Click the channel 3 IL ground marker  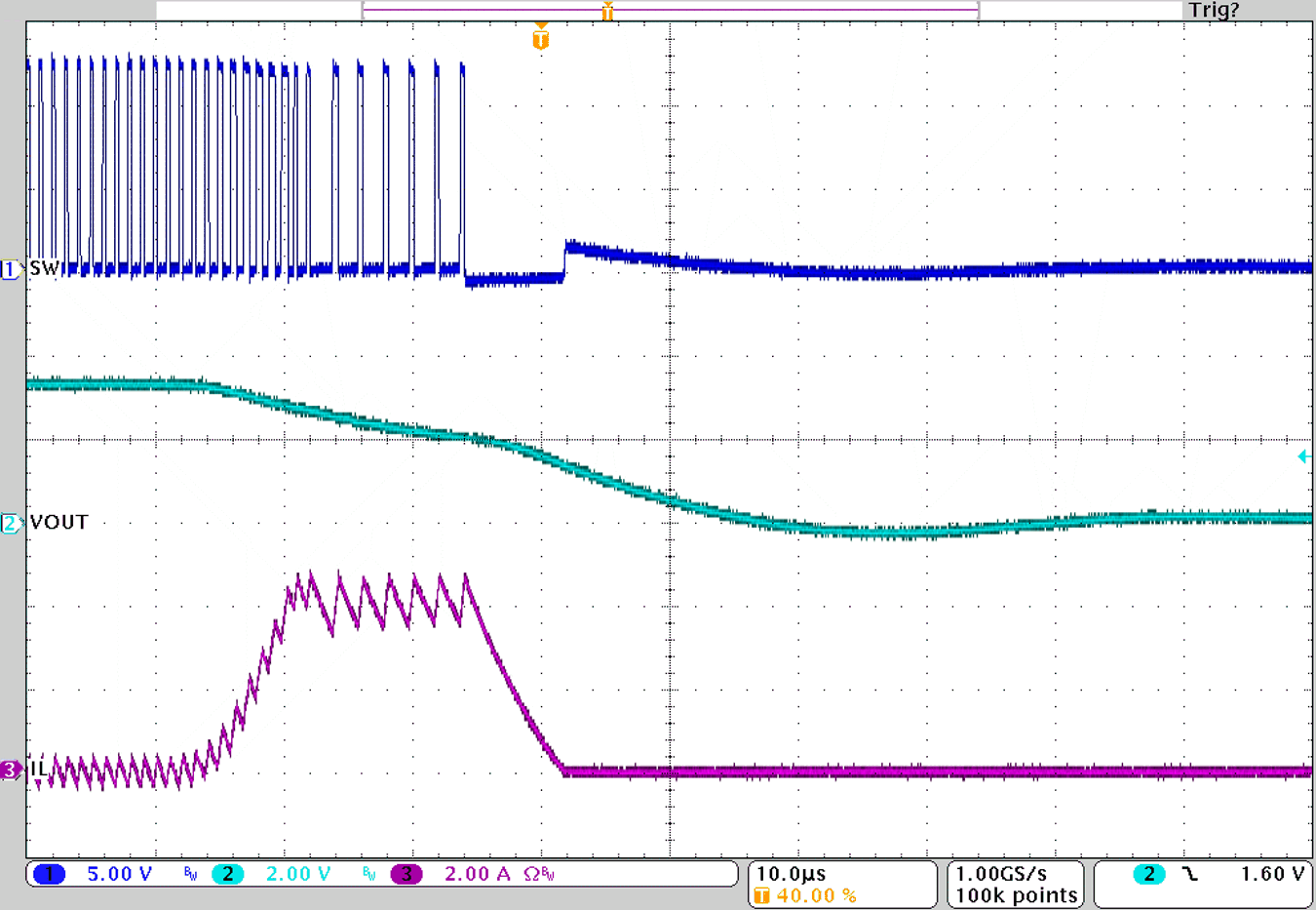(x=10, y=771)
